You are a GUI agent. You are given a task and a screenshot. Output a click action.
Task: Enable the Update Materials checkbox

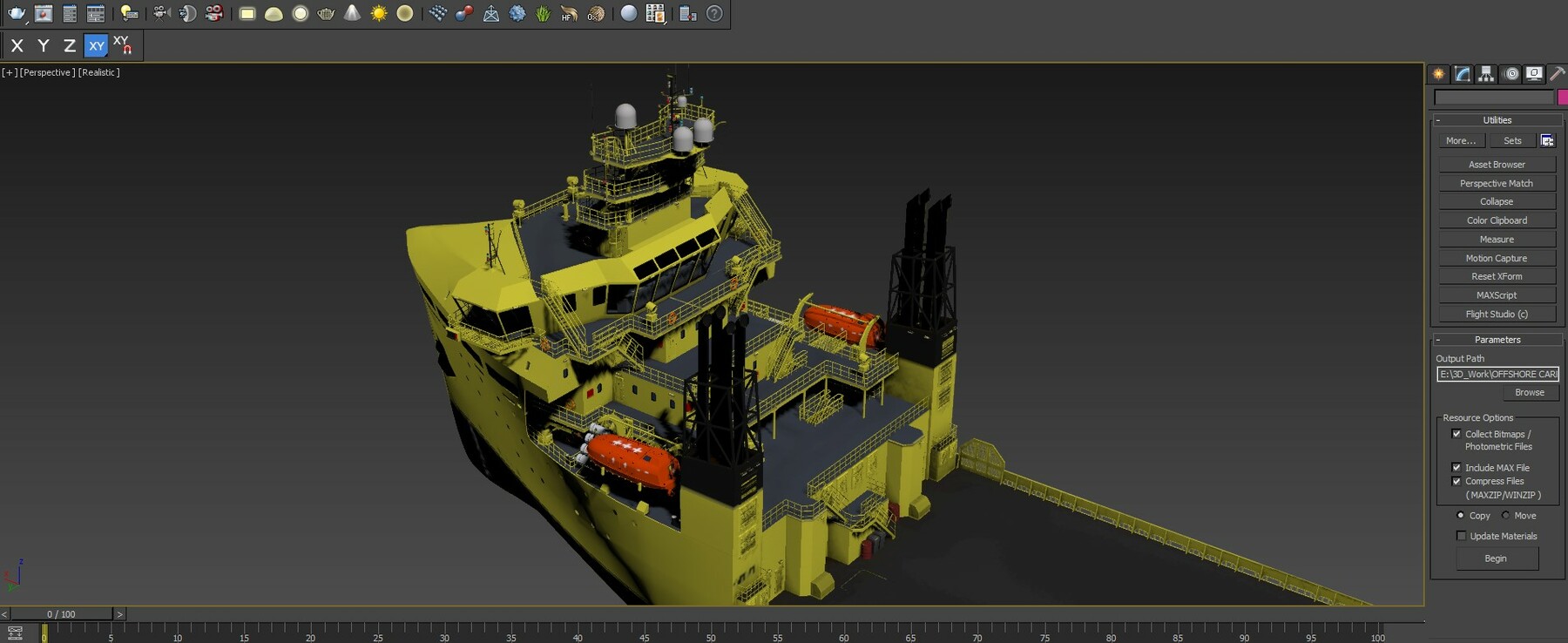coord(1461,536)
